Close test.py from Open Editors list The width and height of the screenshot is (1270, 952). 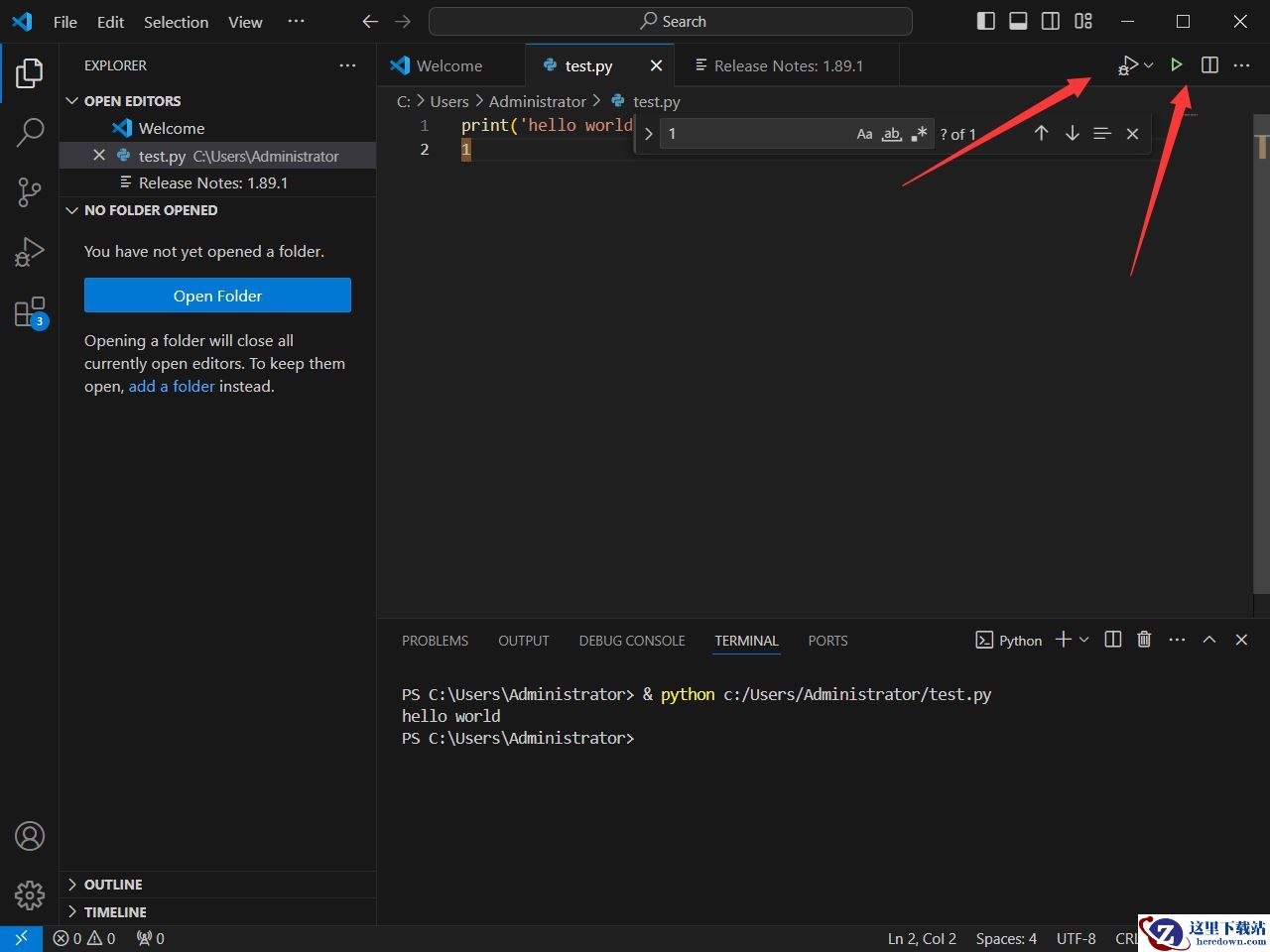99,156
